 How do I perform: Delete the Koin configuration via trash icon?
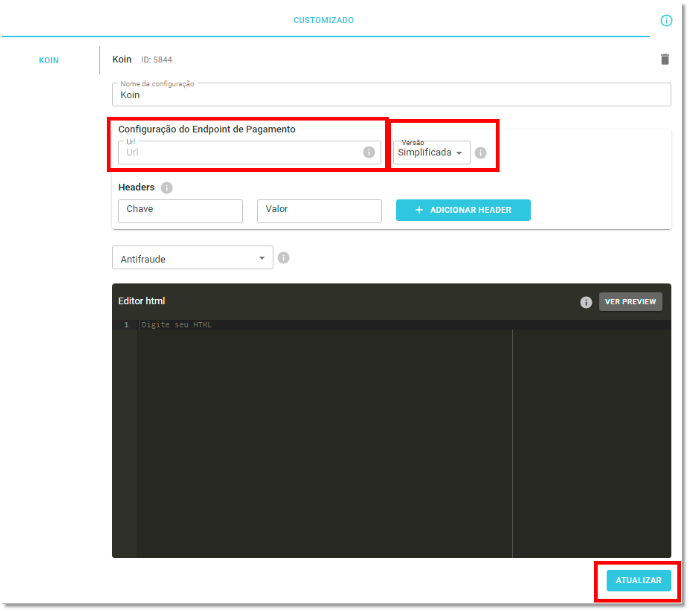tap(664, 59)
